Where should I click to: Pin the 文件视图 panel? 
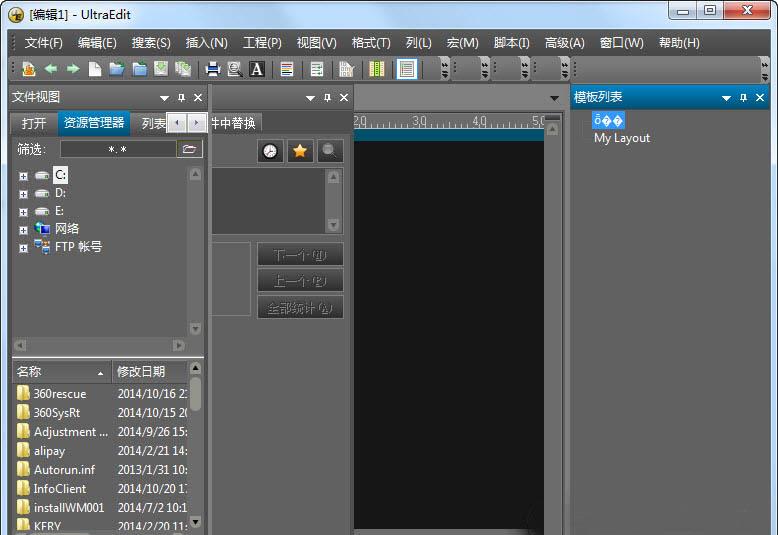click(182, 98)
